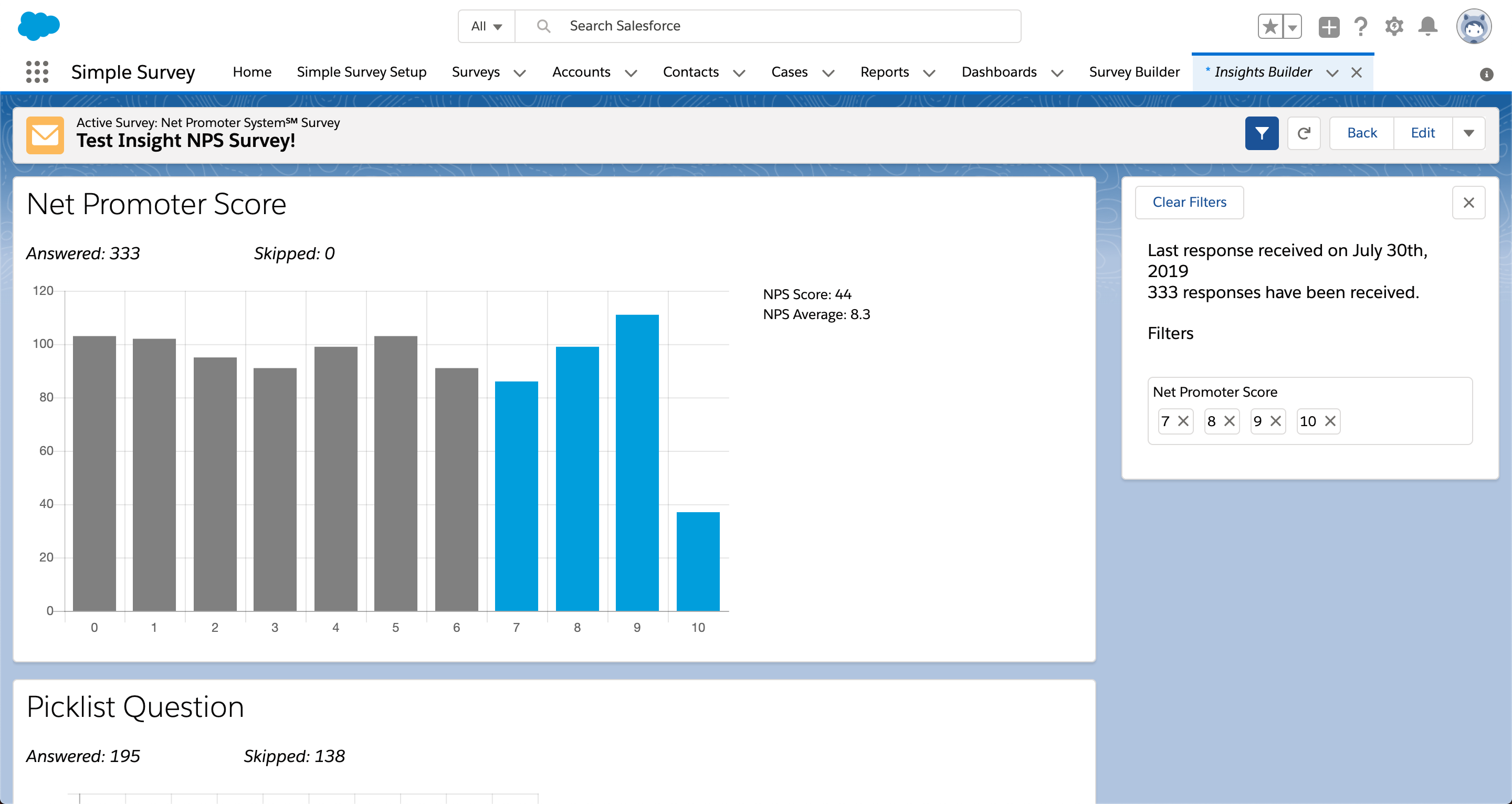This screenshot has width=1512, height=804.
Task: Click the blue bar for score 7
Action: 517,496
